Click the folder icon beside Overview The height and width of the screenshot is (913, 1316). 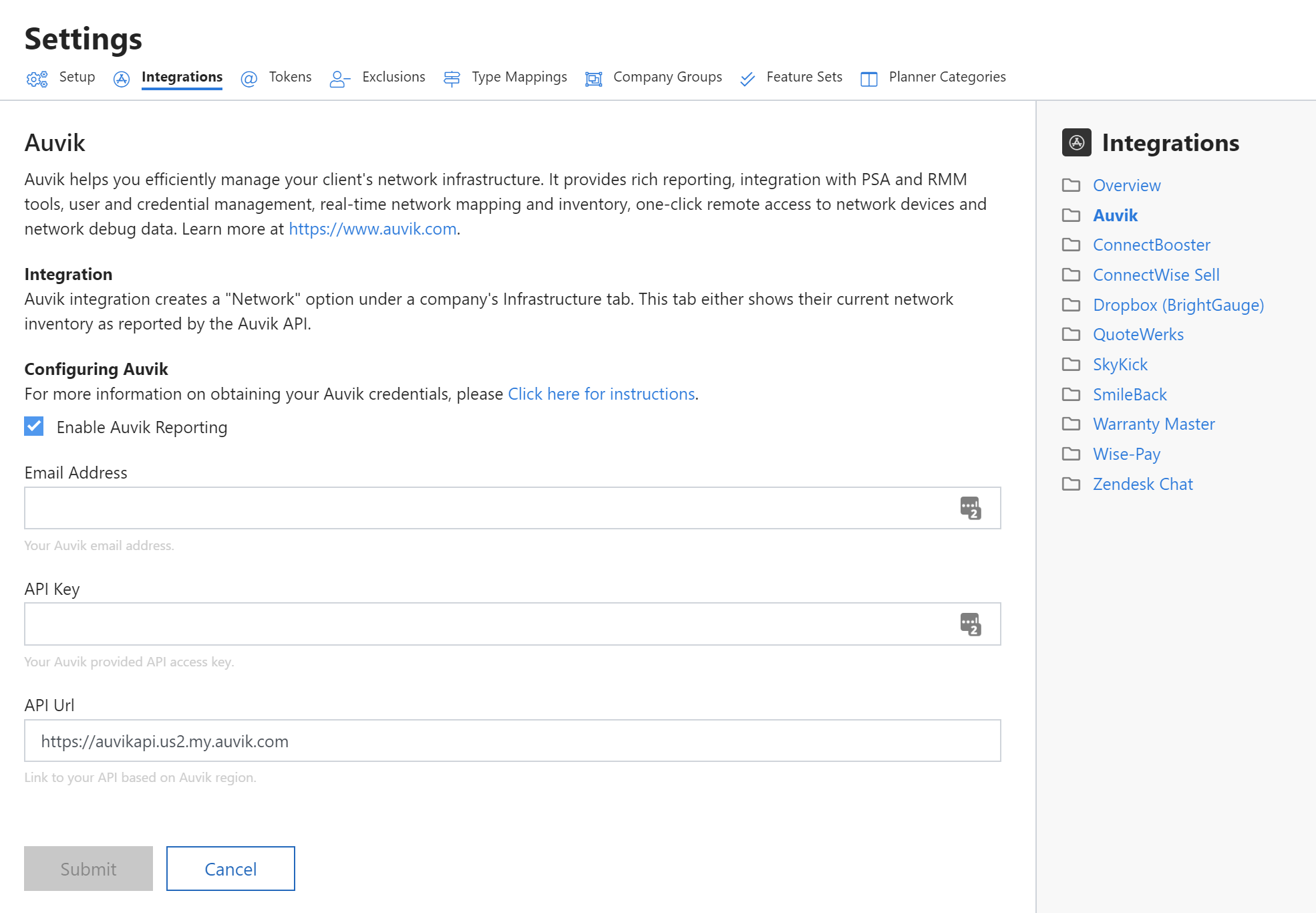click(x=1072, y=185)
